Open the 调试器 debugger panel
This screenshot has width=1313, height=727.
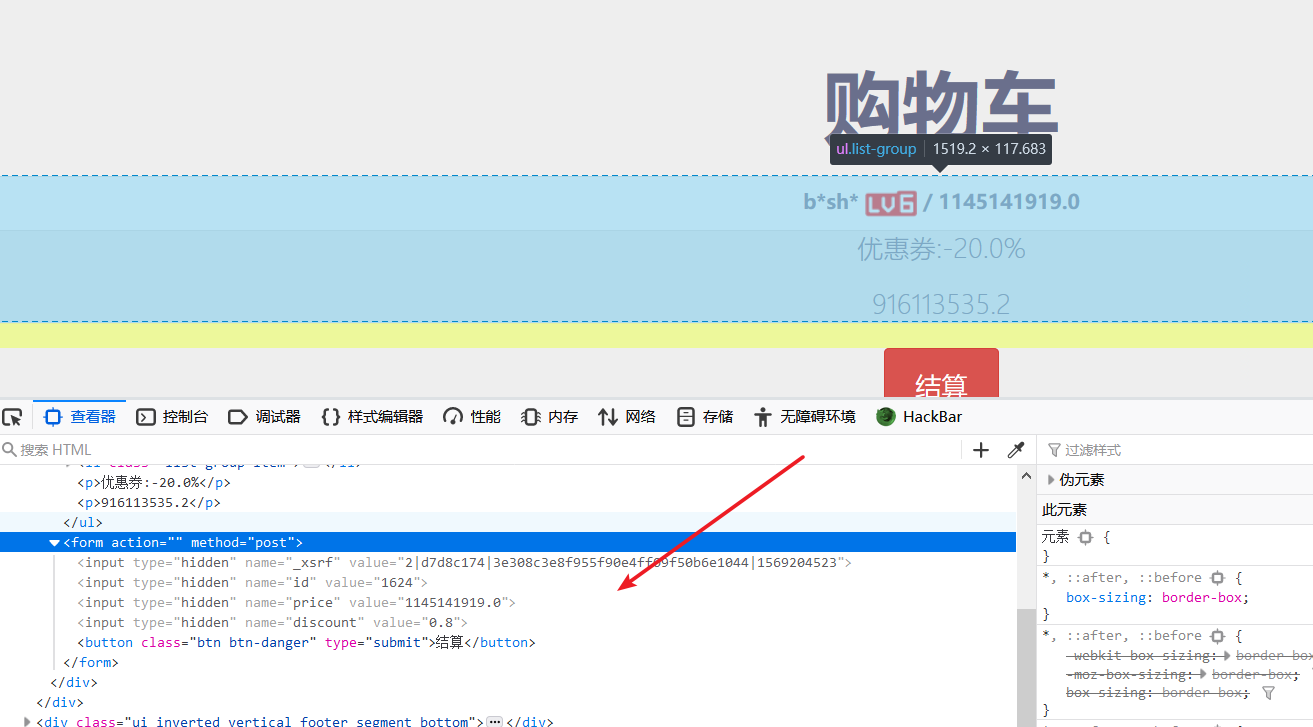(x=264, y=417)
